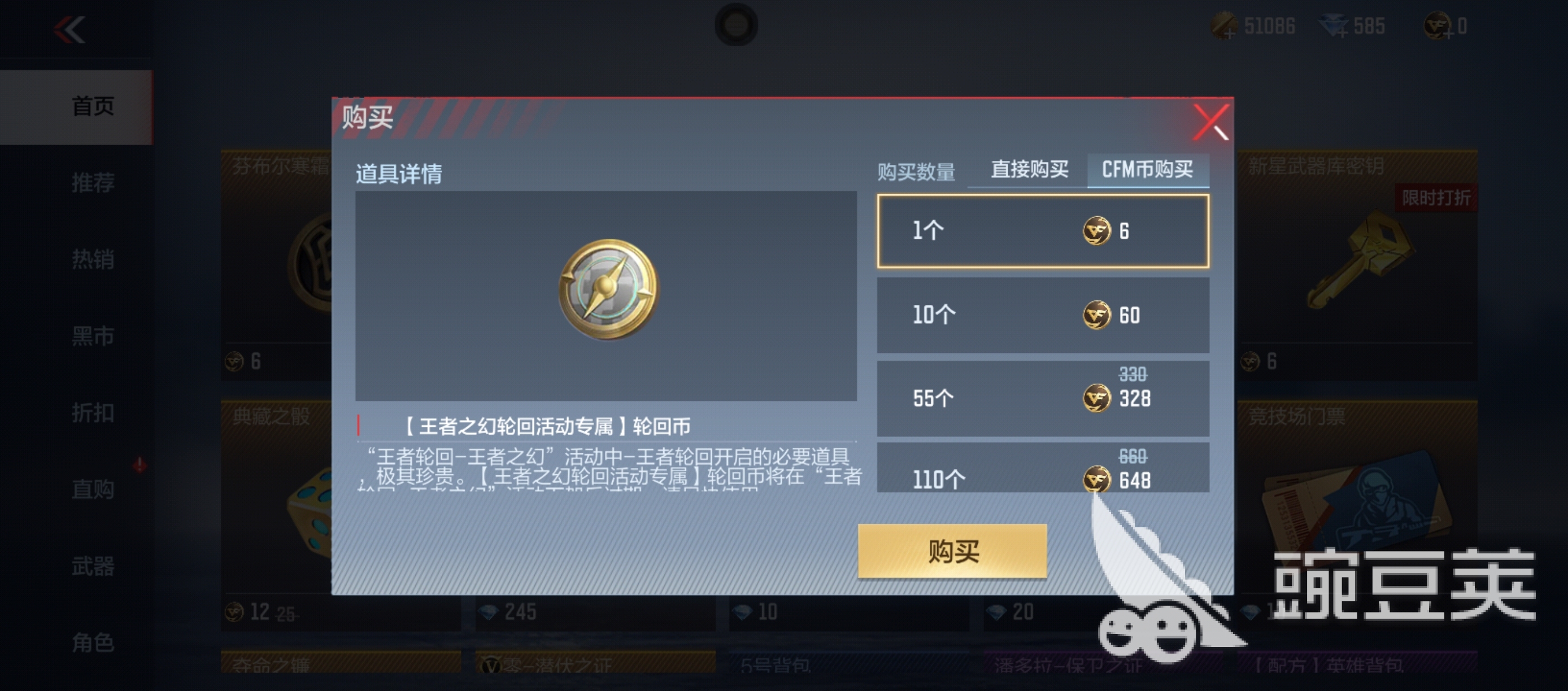The height and width of the screenshot is (691, 1568).
Task: Open the 直购 section with red alert
Action: click(x=93, y=489)
